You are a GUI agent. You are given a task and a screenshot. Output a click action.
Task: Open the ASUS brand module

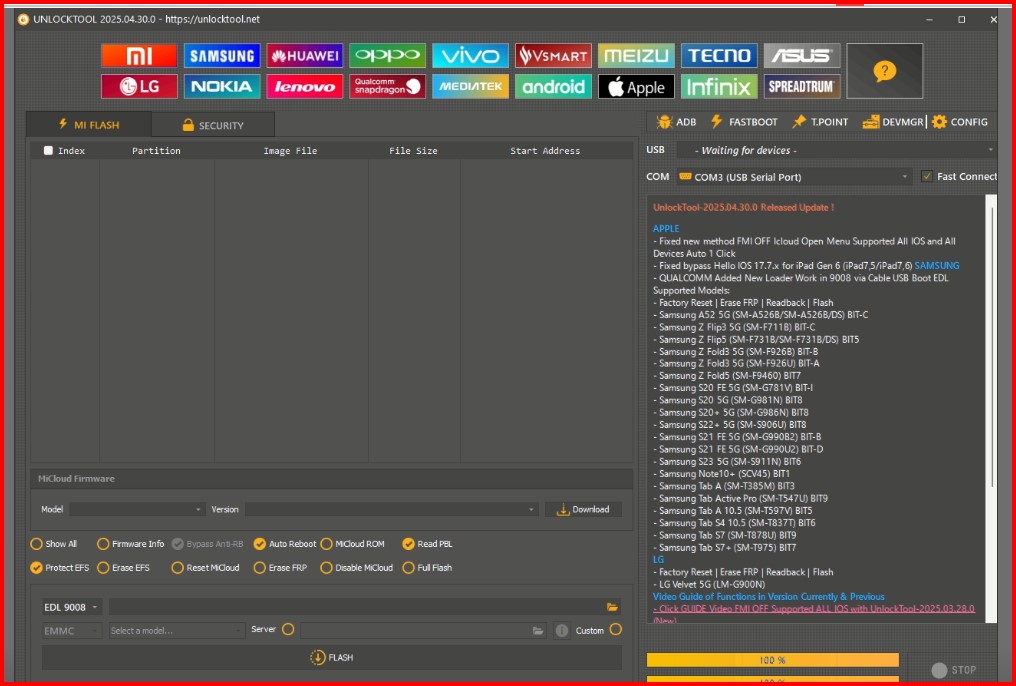point(802,56)
